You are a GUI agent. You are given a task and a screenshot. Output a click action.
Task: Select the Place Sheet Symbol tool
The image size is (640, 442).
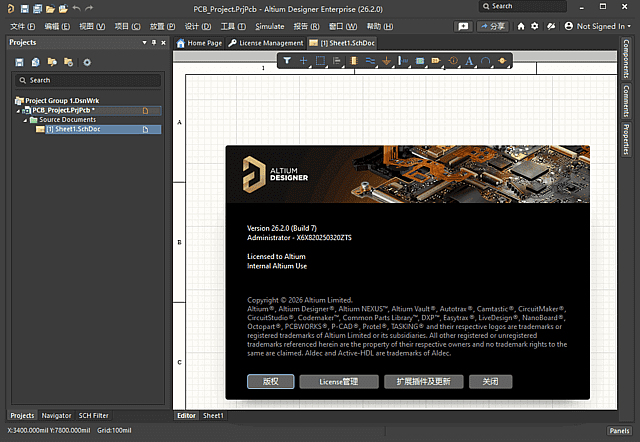[420, 61]
